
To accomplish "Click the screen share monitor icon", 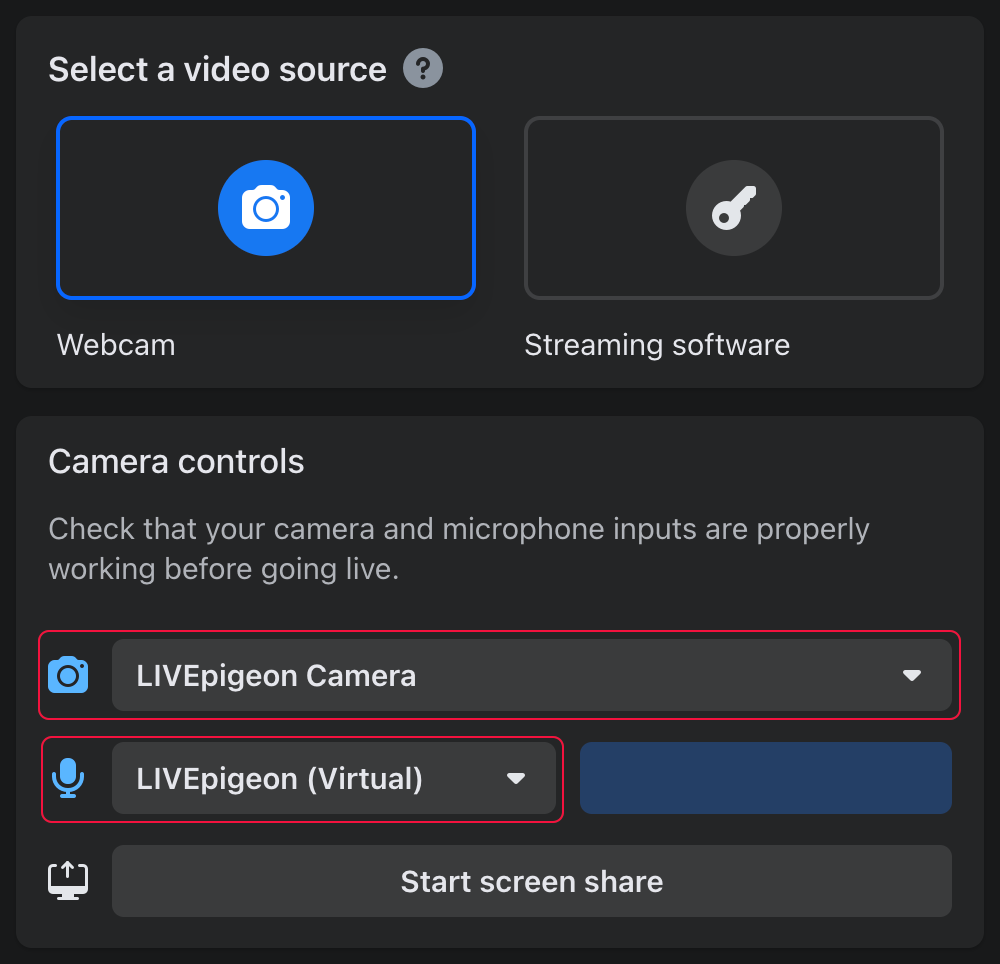I will 68,881.
